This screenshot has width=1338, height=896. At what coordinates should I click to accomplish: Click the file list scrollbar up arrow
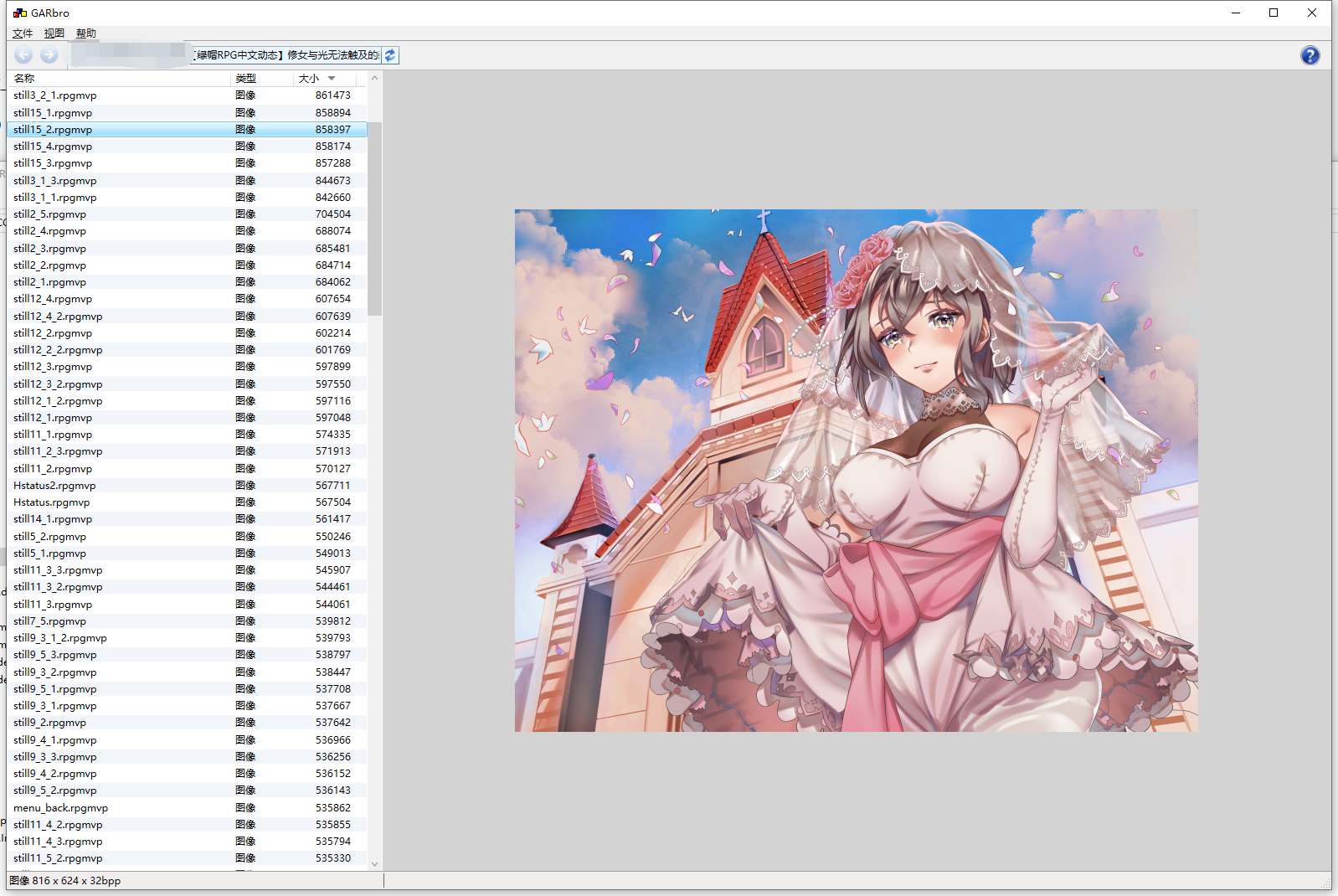tap(374, 78)
